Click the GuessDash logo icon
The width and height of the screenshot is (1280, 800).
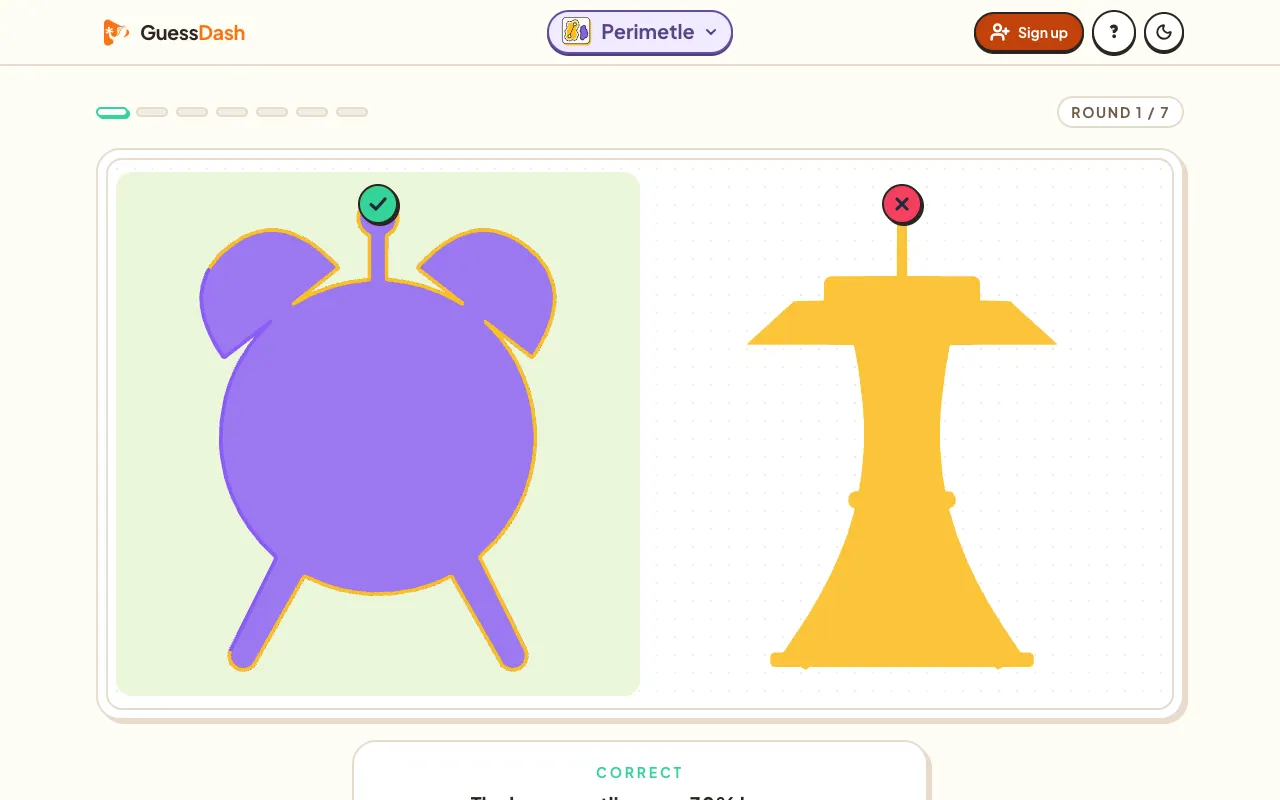click(116, 33)
